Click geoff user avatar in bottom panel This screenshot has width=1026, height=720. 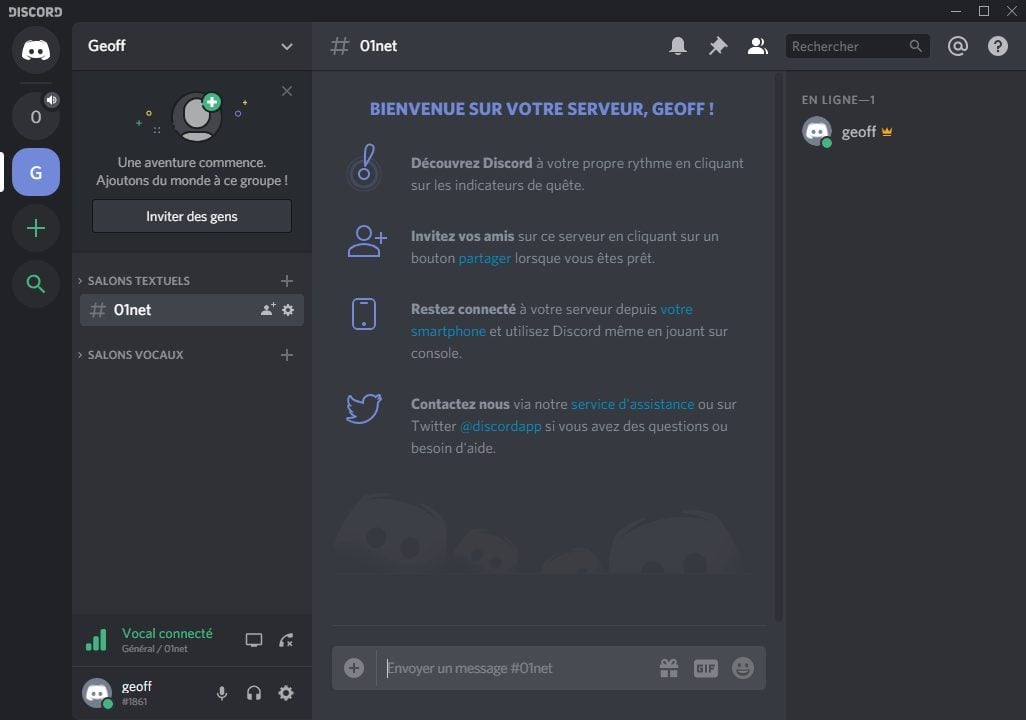(x=97, y=693)
